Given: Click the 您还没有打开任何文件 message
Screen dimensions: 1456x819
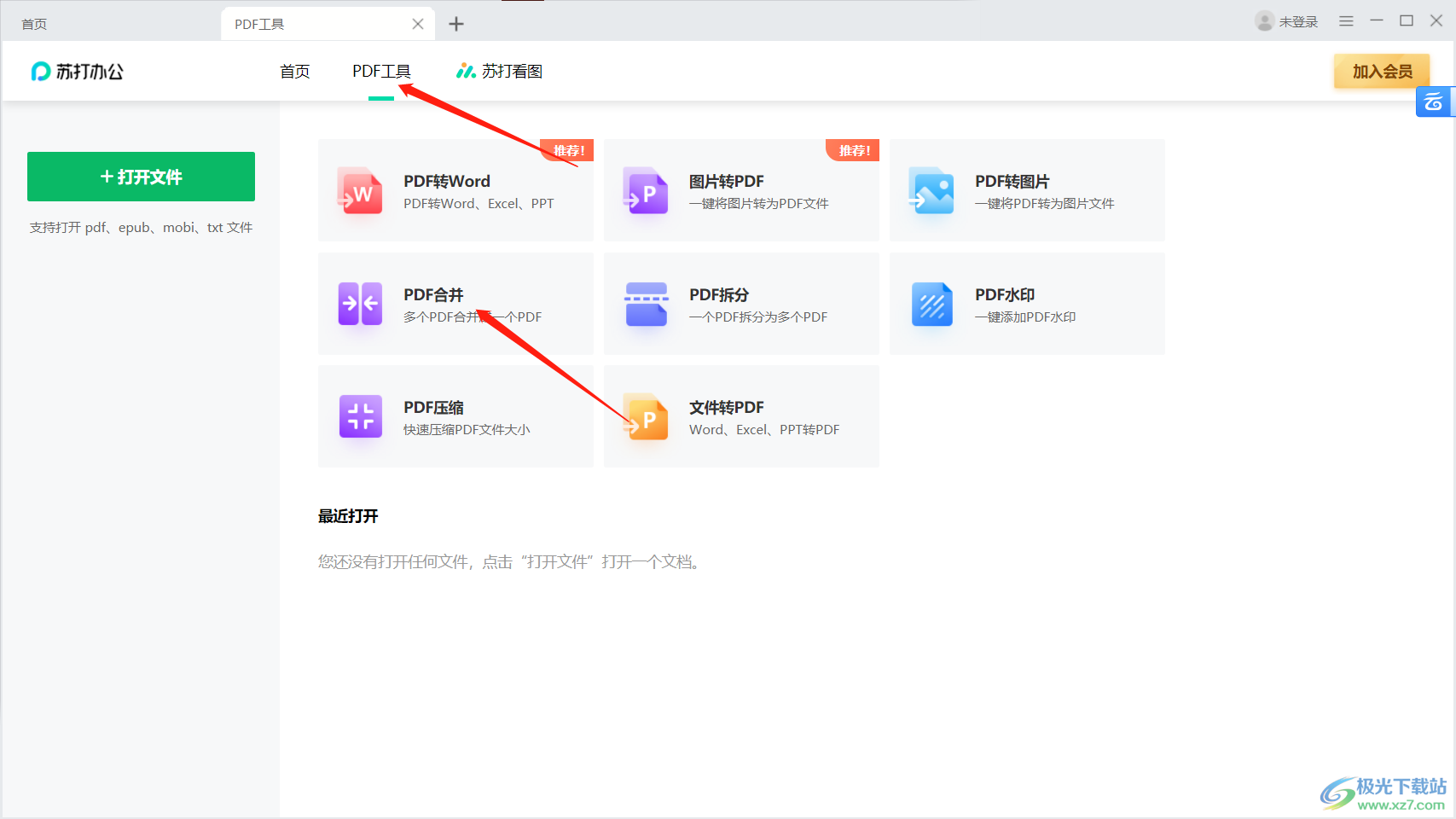Looking at the screenshot, I should tap(509, 562).
